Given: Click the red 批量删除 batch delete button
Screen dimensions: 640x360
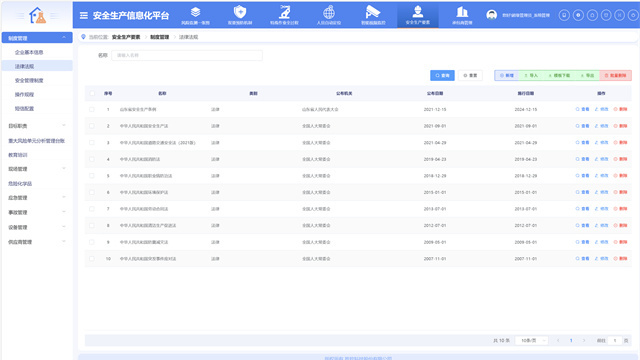Looking at the screenshot, I should (x=616, y=76).
